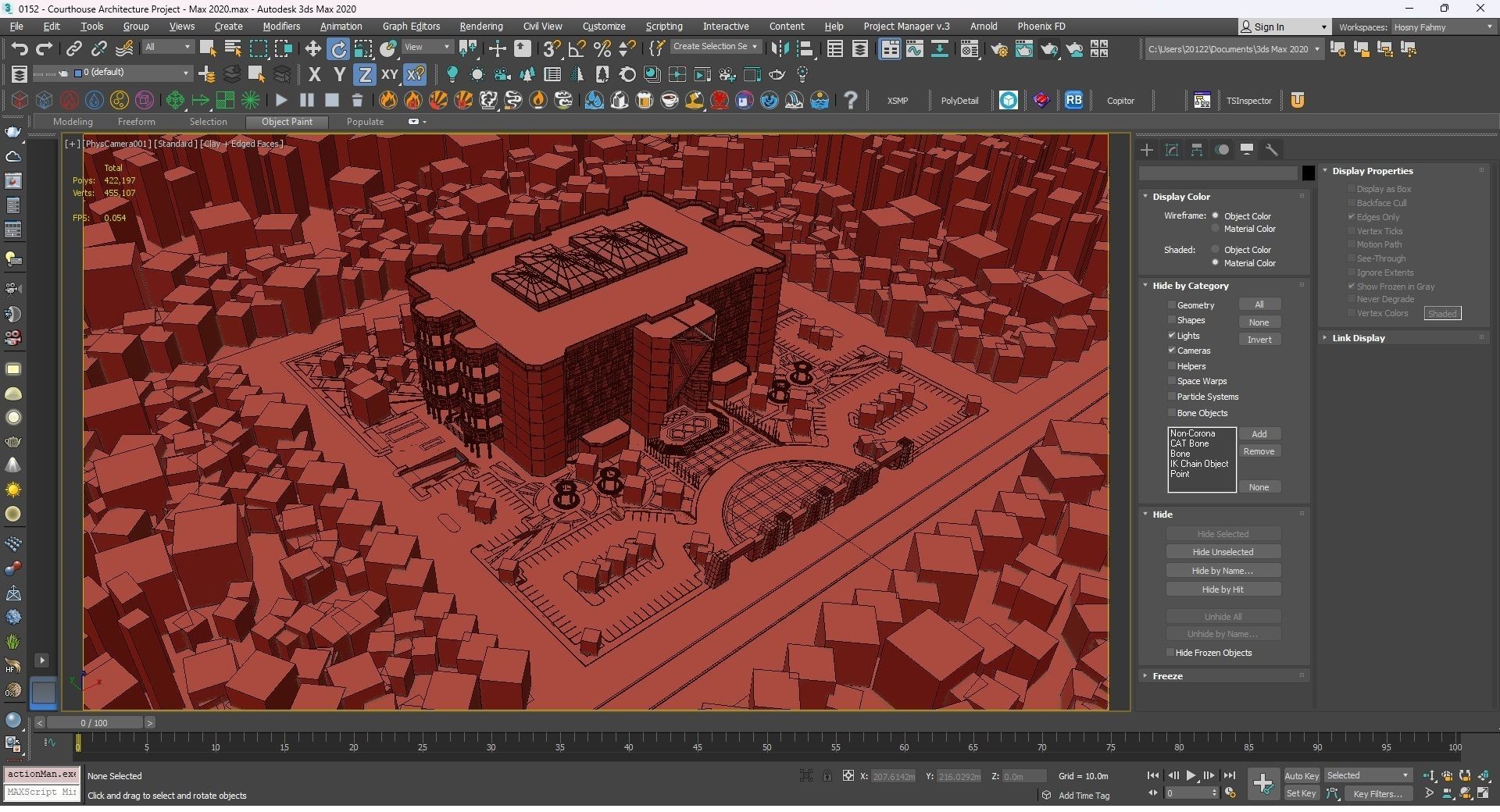Open the Utilities wrench panel tab
The height and width of the screenshot is (812, 1500).
1272,149
